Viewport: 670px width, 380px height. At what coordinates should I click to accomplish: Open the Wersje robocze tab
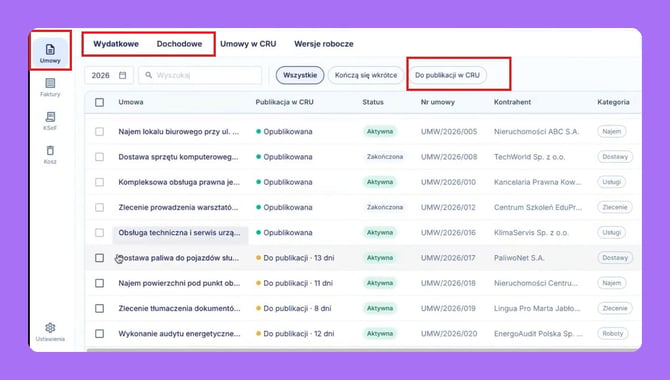pos(323,44)
